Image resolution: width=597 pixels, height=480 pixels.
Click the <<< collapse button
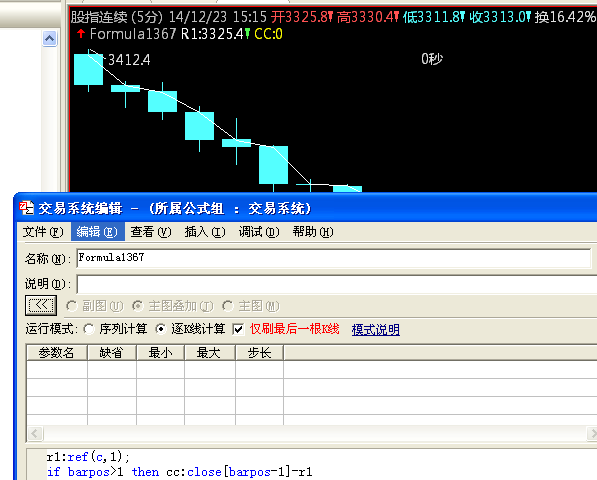click(41, 305)
